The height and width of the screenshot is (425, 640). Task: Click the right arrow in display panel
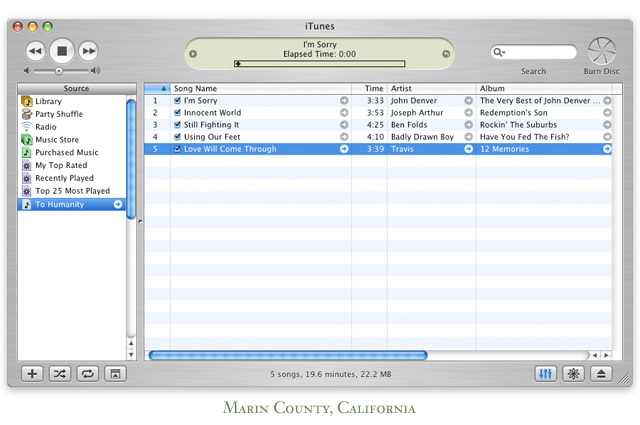(446, 54)
